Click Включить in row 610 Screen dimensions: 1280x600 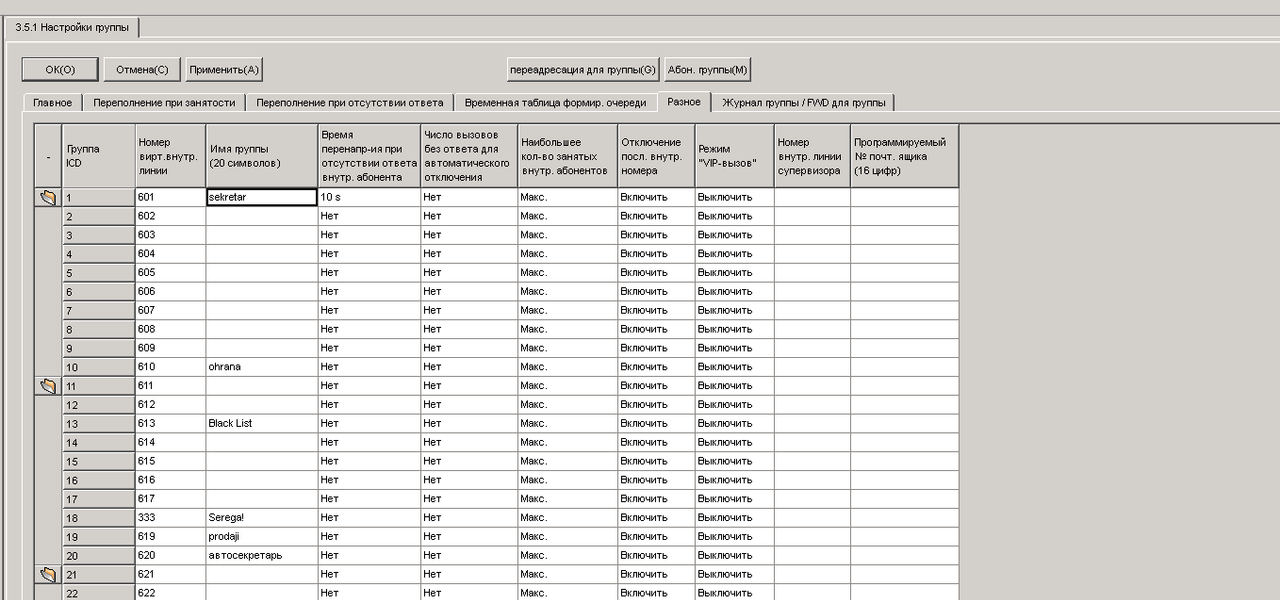pyautogui.click(x=656, y=367)
